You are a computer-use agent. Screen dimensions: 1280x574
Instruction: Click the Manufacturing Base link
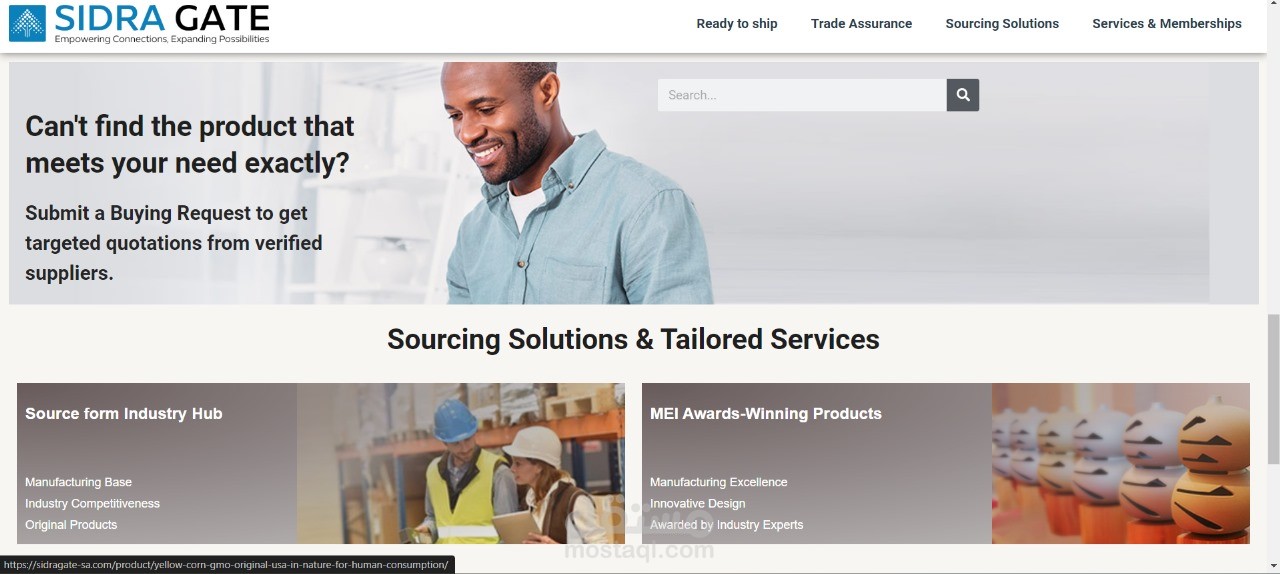click(78, 482)
